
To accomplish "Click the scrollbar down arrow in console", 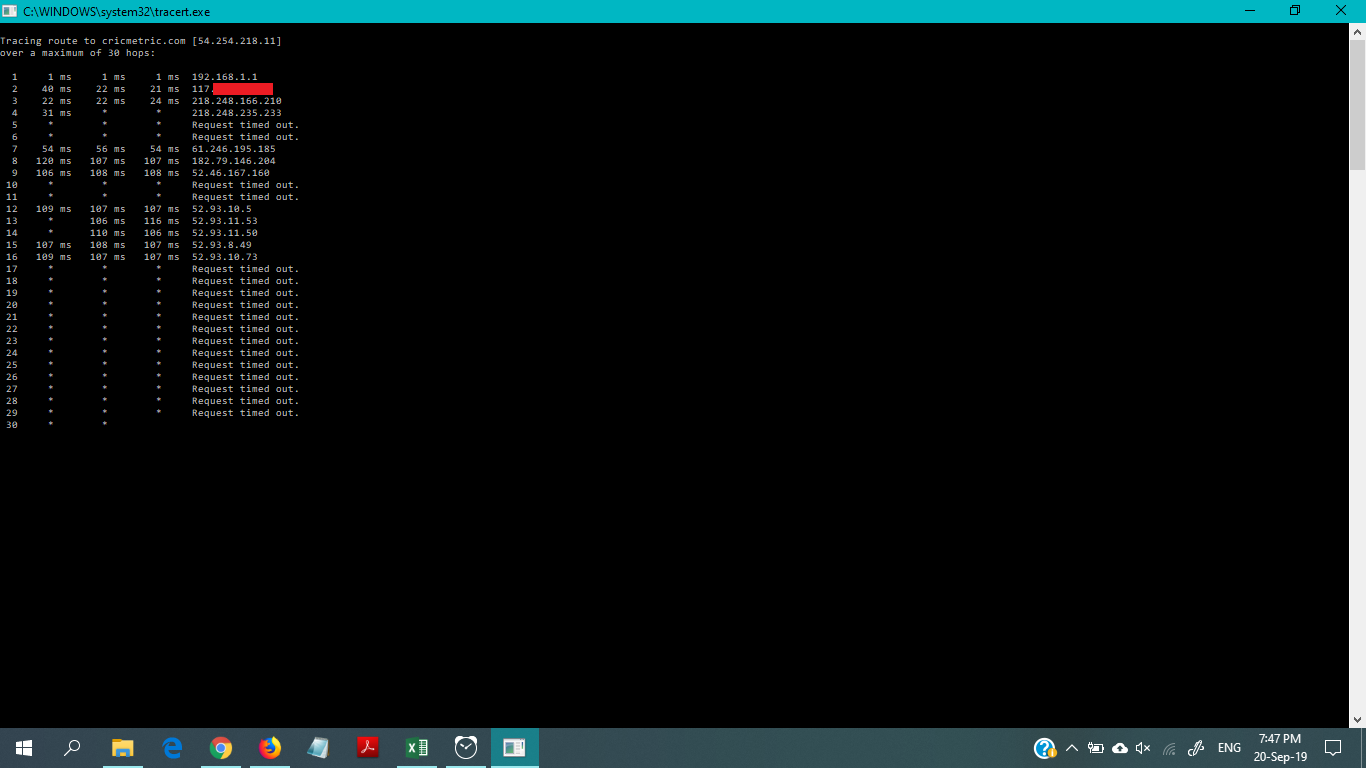I will (1357, 719).
